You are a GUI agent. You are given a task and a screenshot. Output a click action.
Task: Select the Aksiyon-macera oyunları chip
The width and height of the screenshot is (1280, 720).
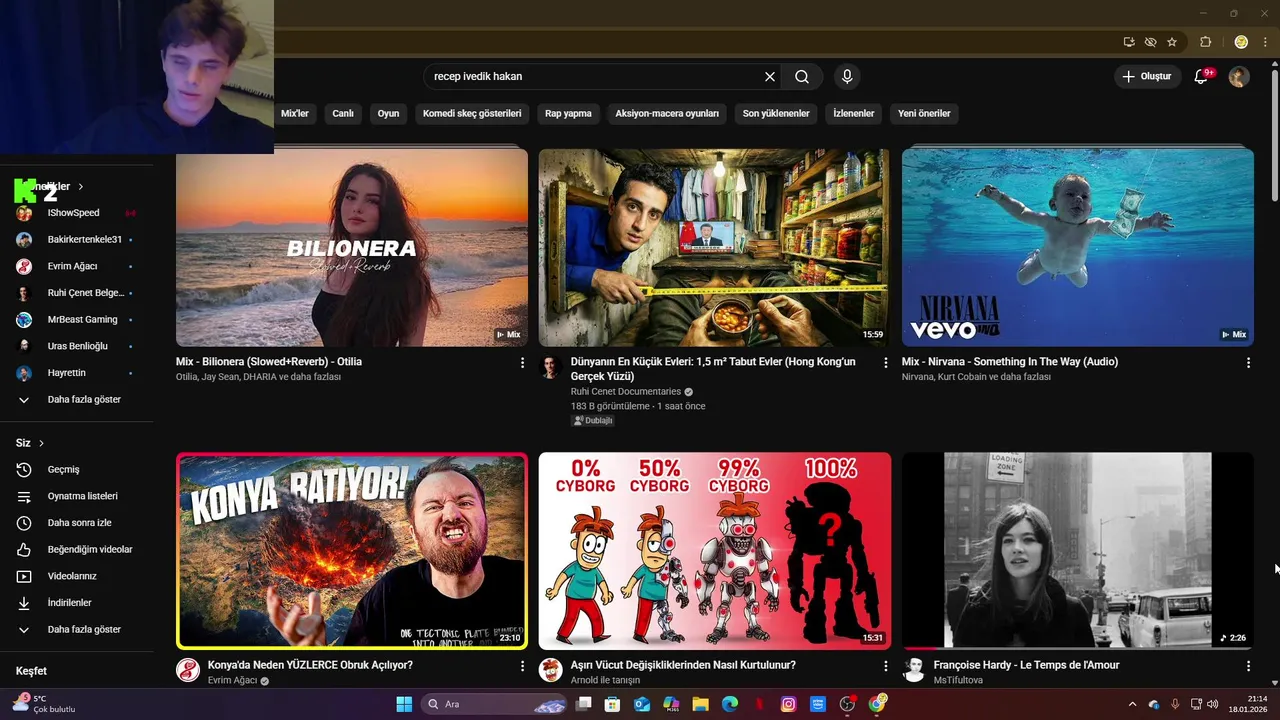[x=667, y=113]
